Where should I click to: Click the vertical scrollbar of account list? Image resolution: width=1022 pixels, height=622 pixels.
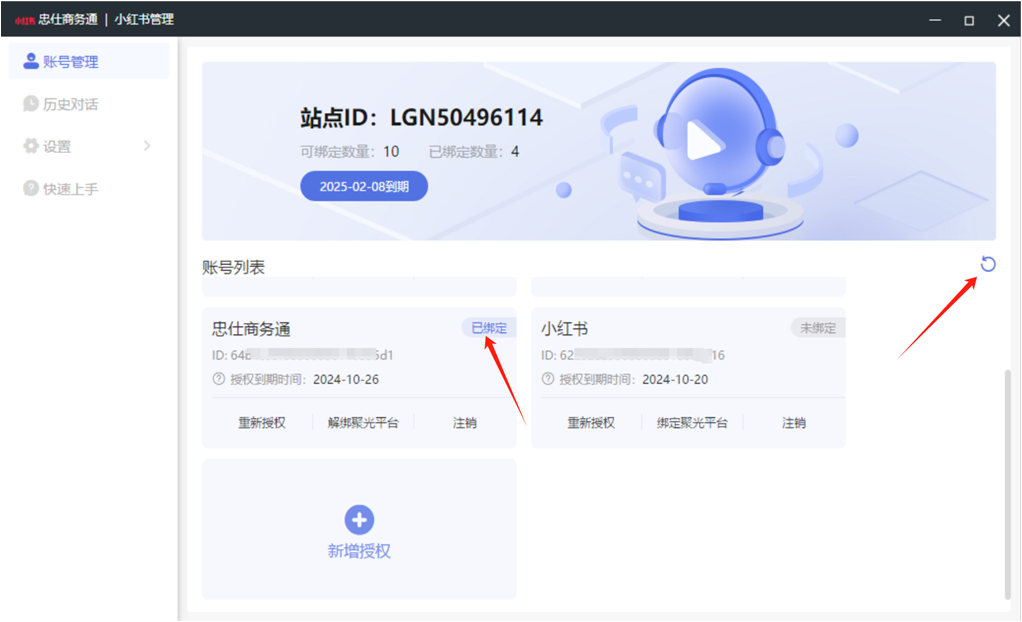(1008, 484)
